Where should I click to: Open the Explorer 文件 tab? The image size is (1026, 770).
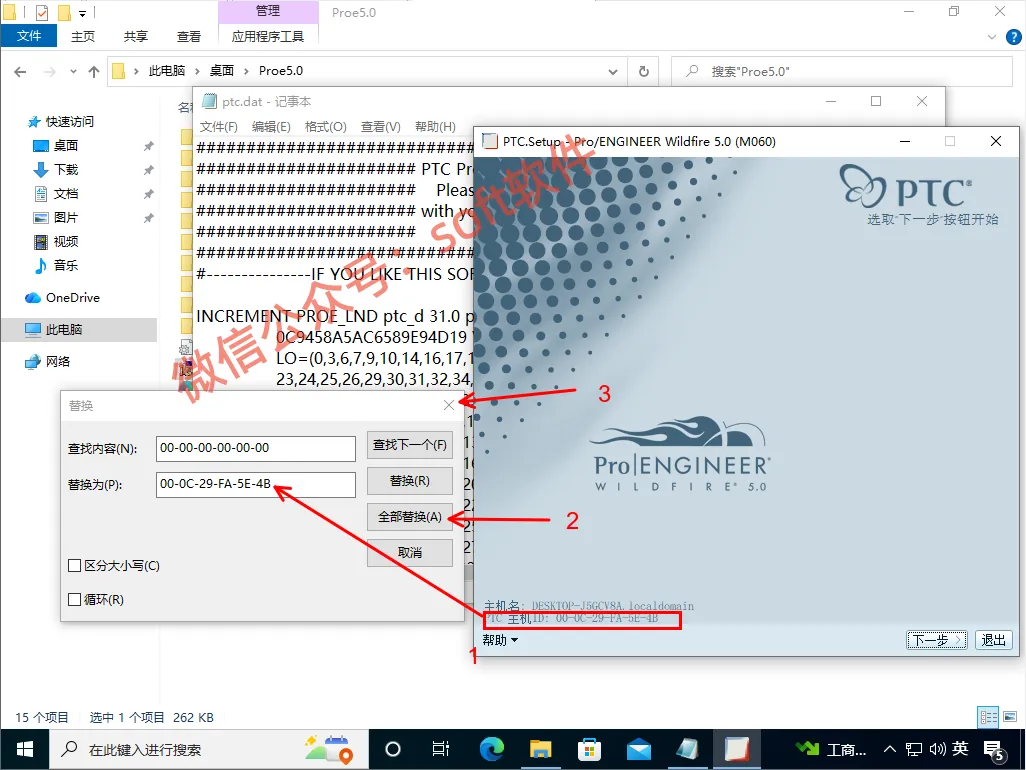[x=29, y=36]
